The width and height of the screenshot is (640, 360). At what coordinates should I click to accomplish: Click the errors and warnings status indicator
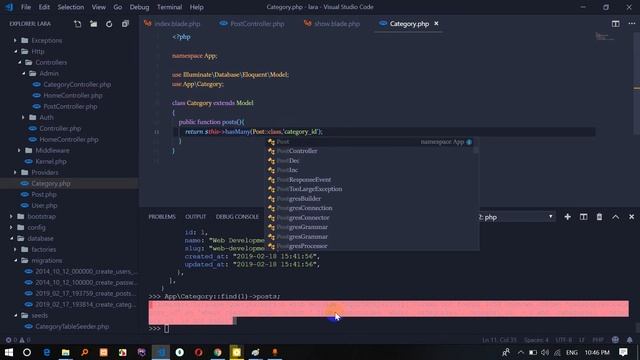pos(18,340)
